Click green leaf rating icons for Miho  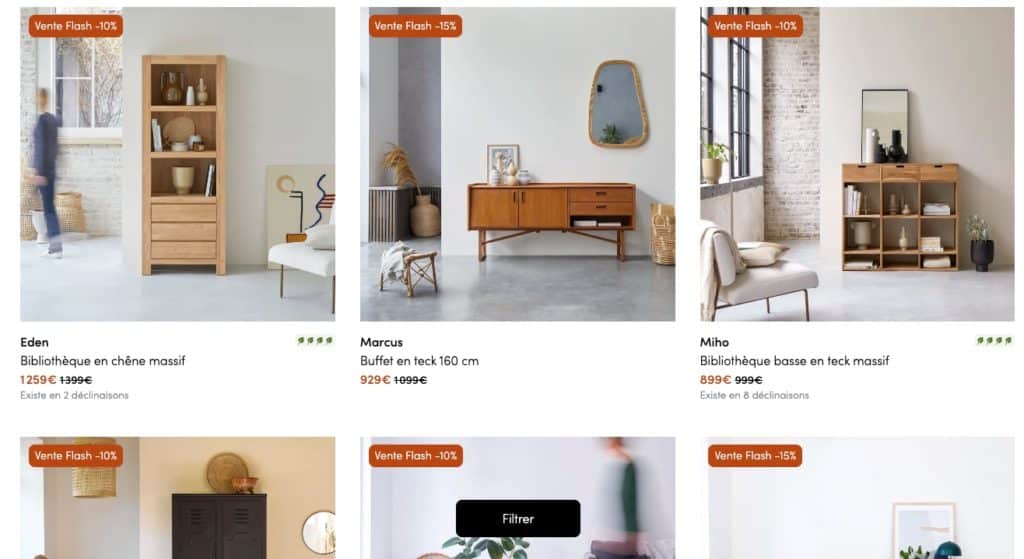[x=995, y=340]
